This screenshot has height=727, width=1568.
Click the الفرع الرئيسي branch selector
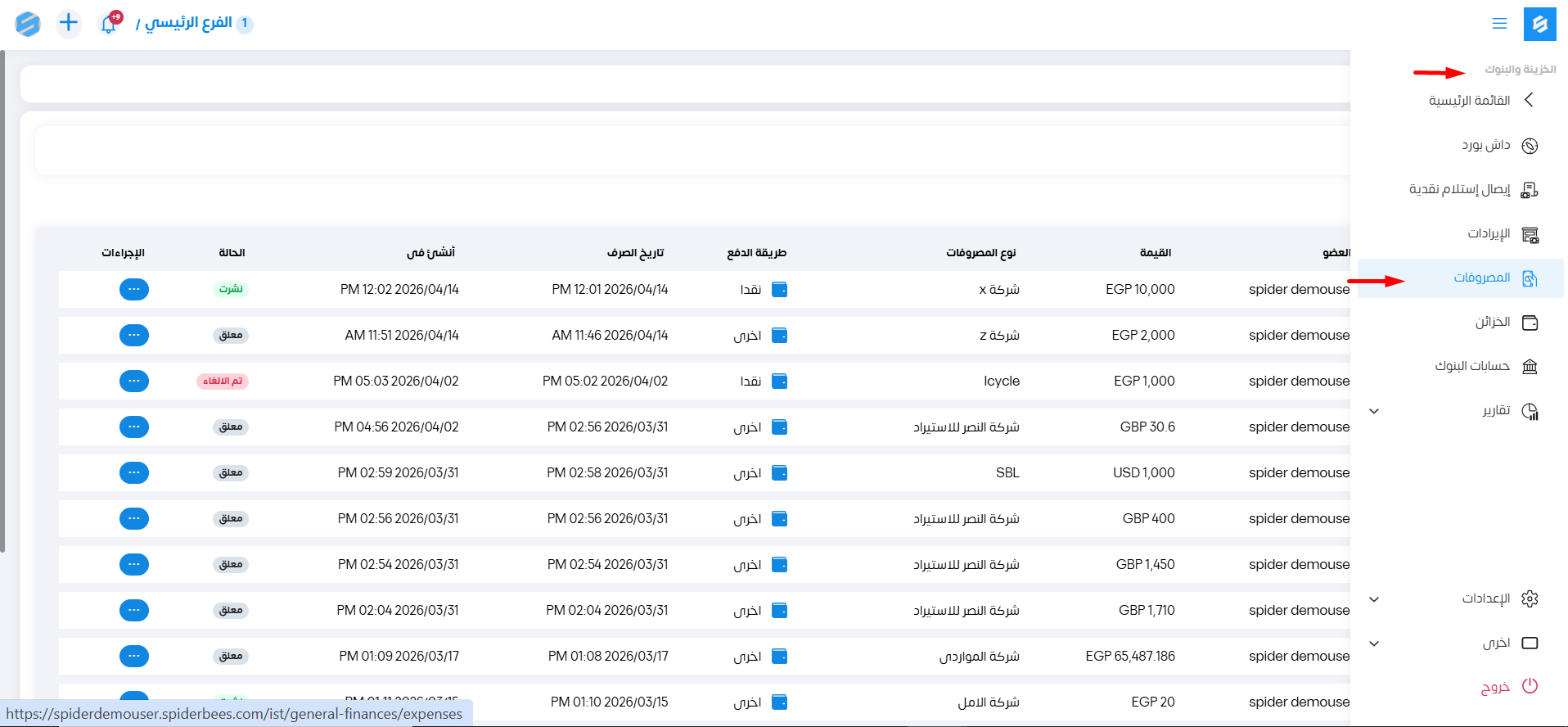click(x=188, y=23)
